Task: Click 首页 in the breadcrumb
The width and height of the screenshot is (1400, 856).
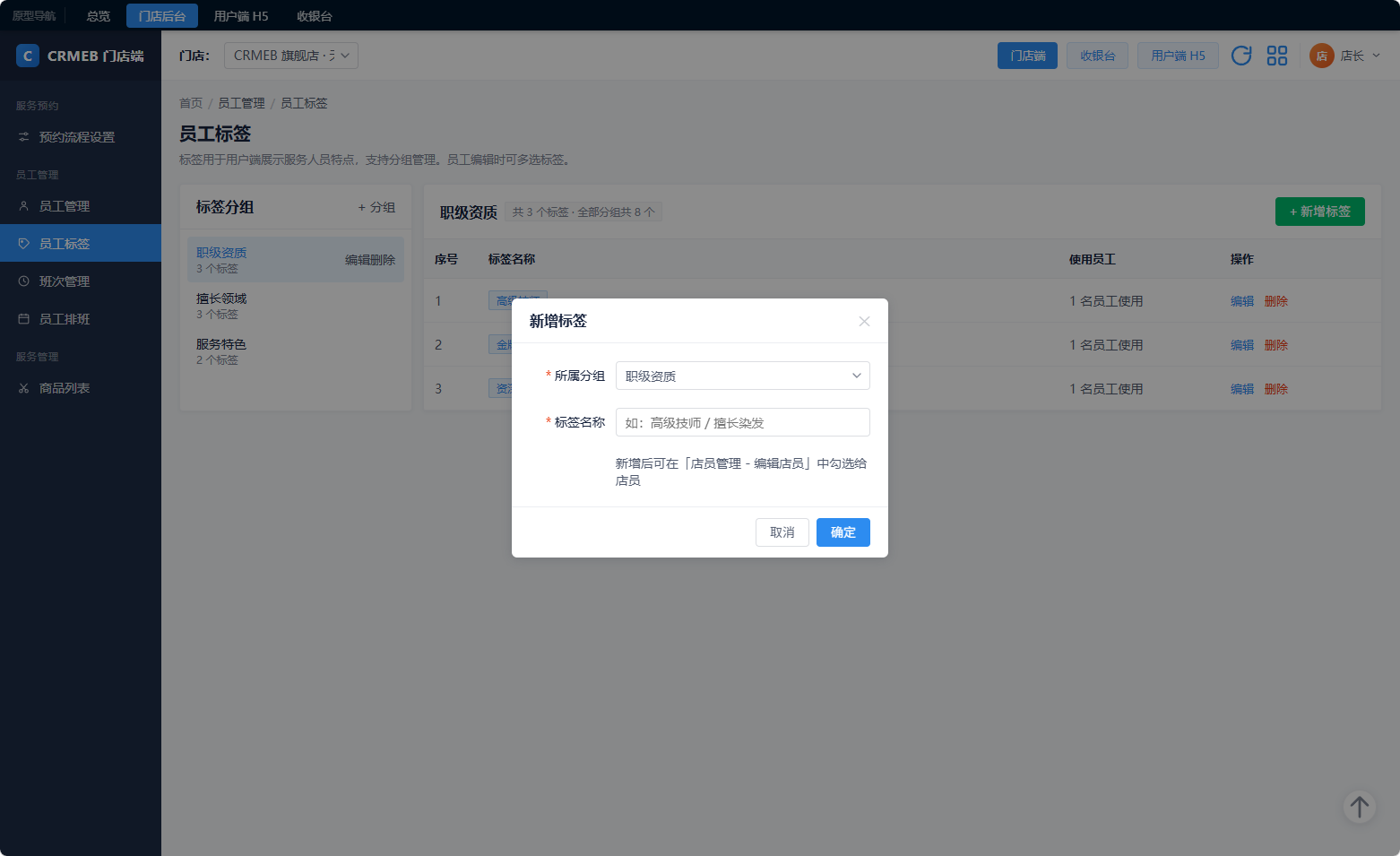Action: 191,103
